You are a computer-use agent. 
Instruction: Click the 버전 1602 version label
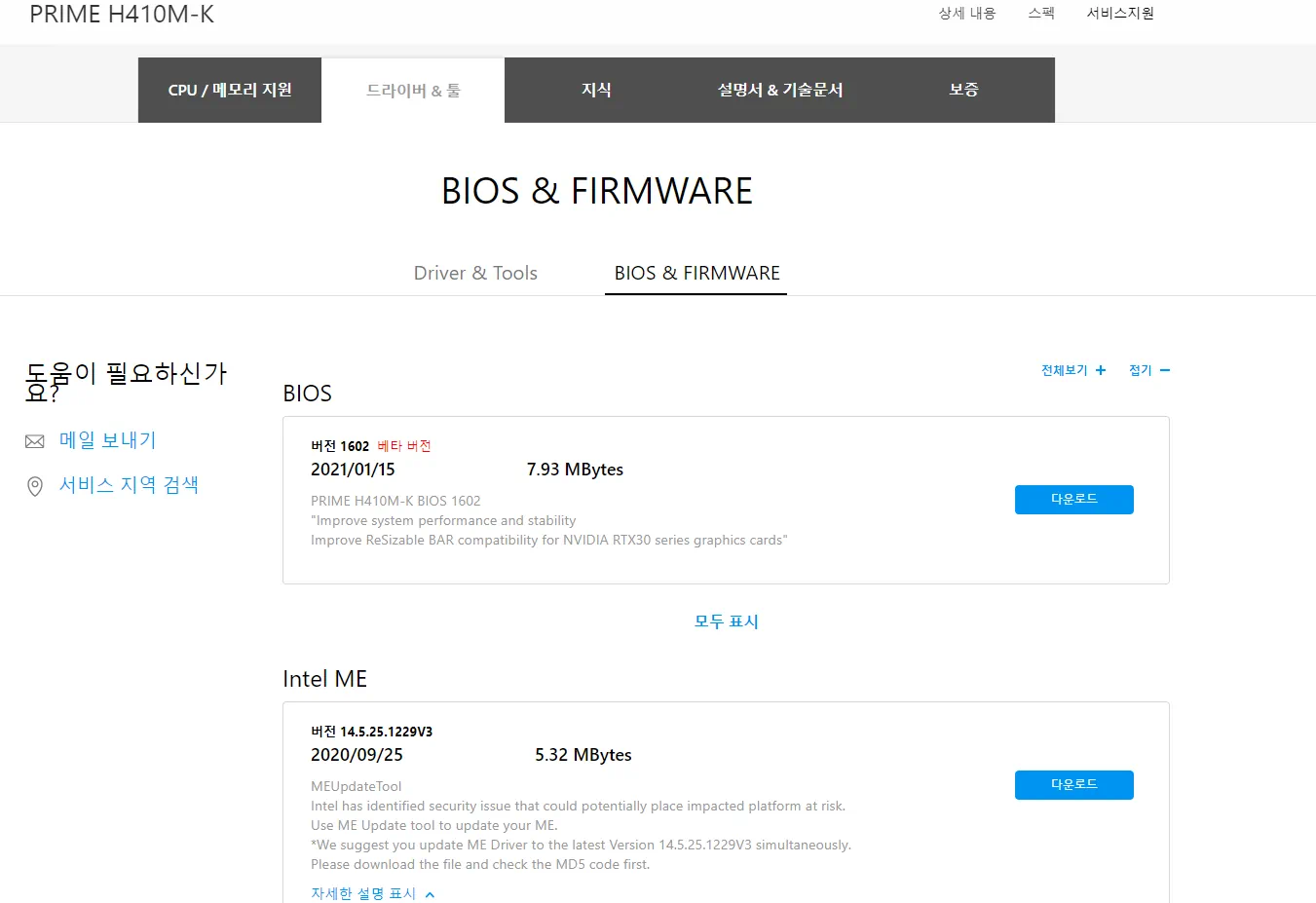340,446
